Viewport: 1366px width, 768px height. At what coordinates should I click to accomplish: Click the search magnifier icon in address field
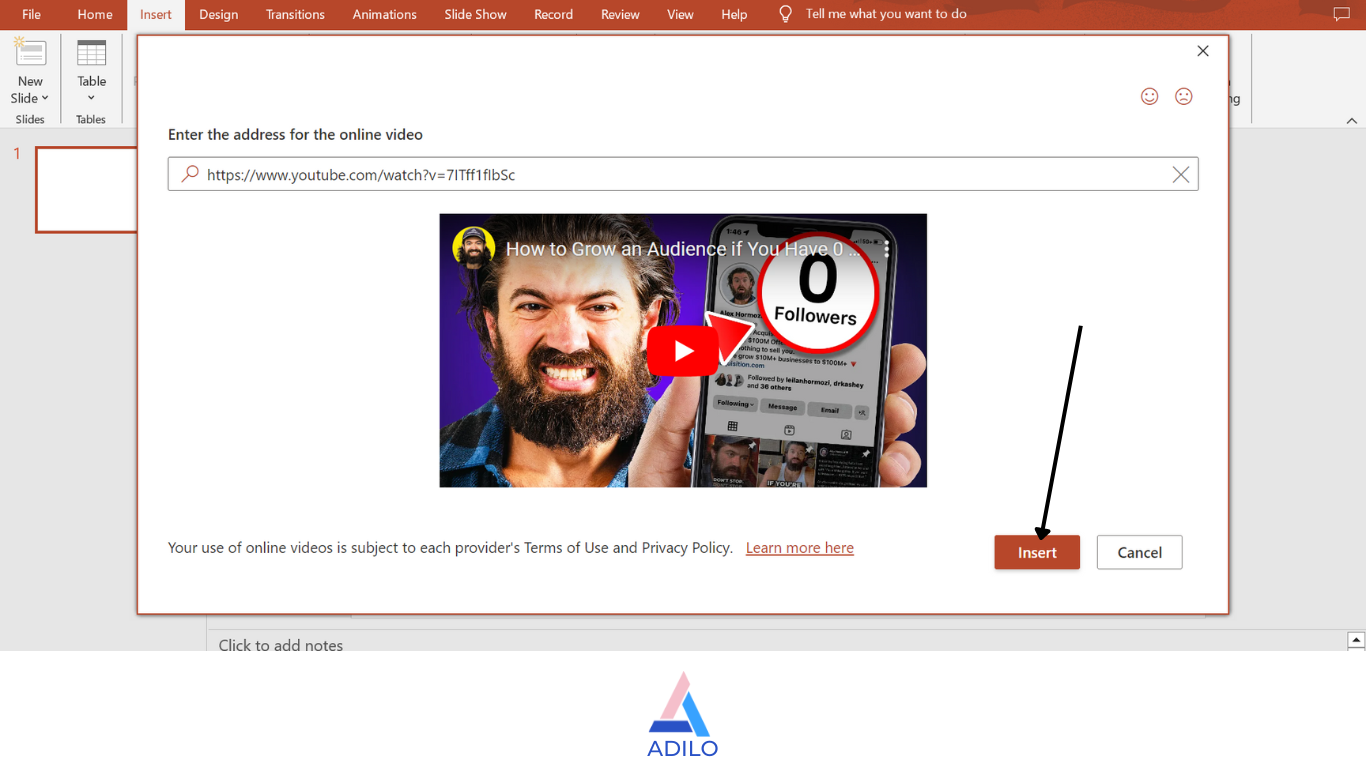[x=190, y=174]
